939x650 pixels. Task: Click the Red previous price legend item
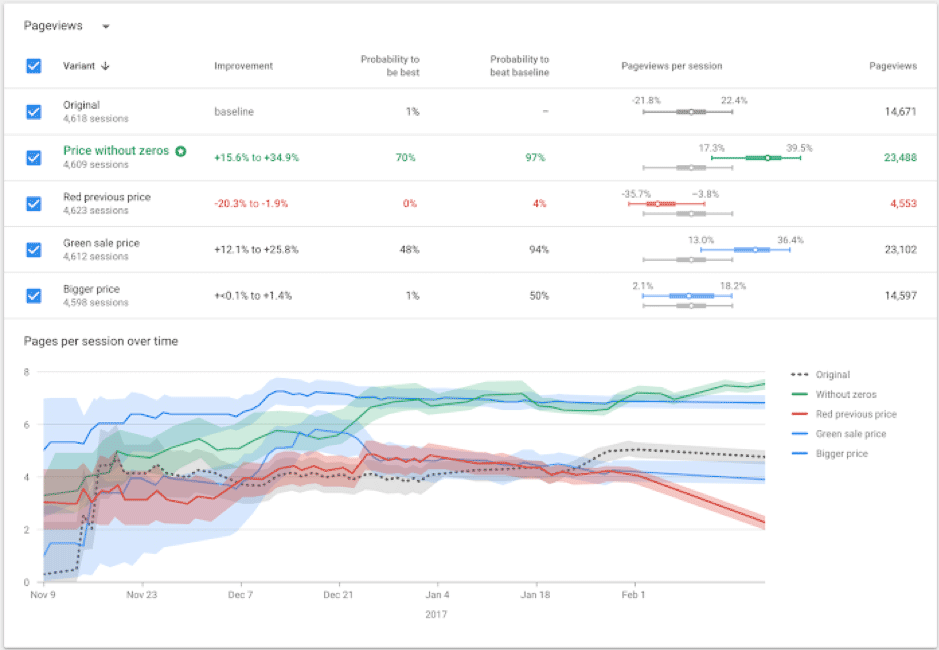(855, 414)
